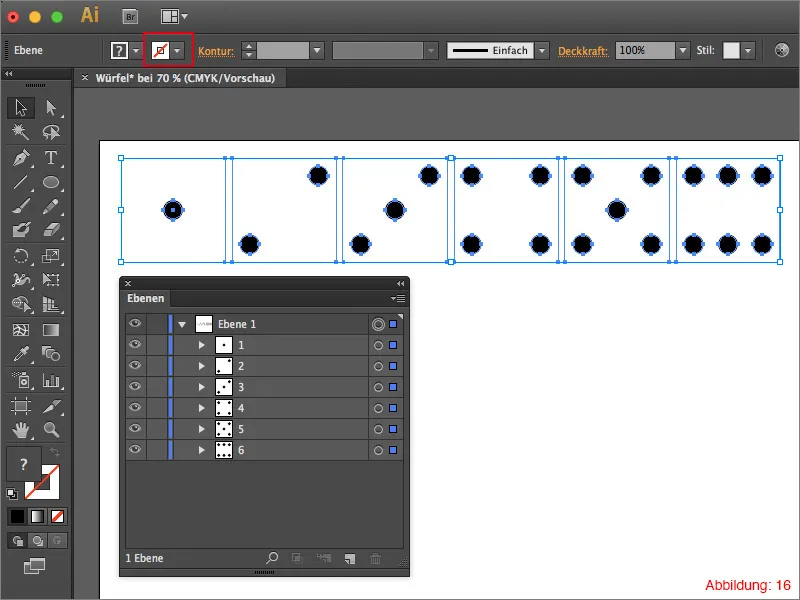Open stroke color dropdown arrow
The height and width of the screenshot is (600, 800).
(178, 51)
